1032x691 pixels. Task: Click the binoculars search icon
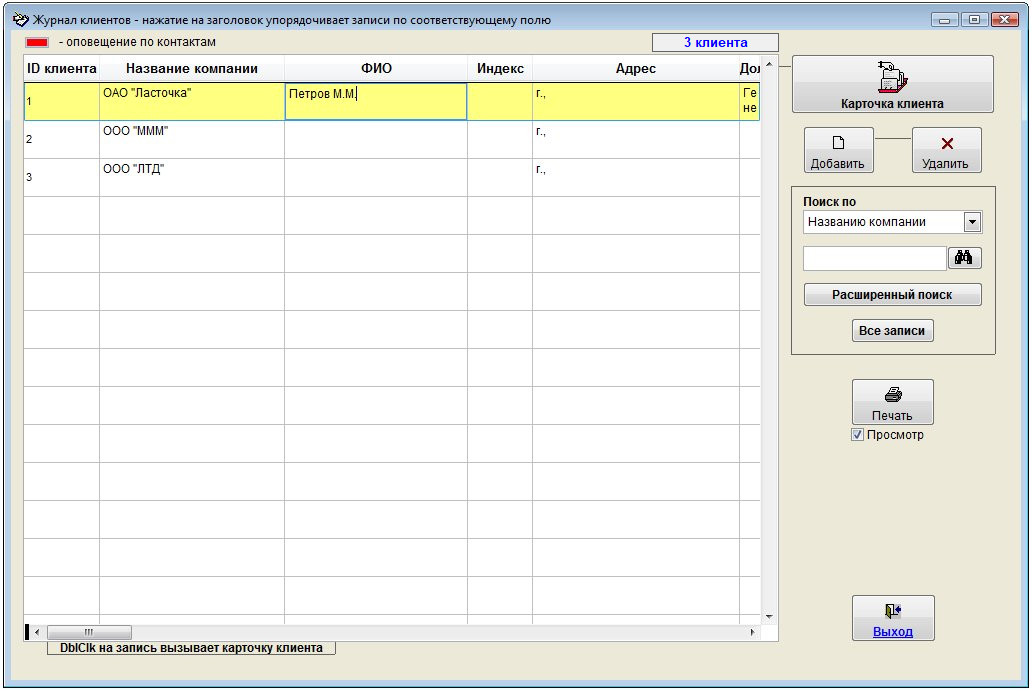tap(964, 258)
